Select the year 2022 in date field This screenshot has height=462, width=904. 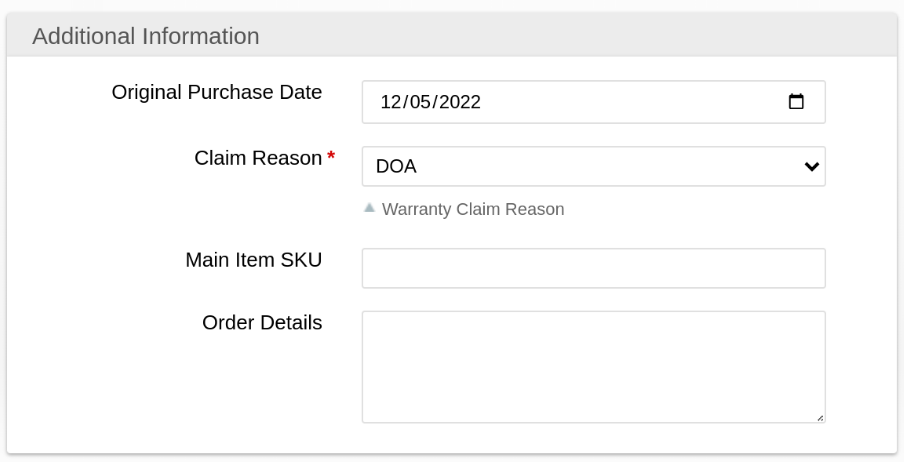click(x=459, y=102)
